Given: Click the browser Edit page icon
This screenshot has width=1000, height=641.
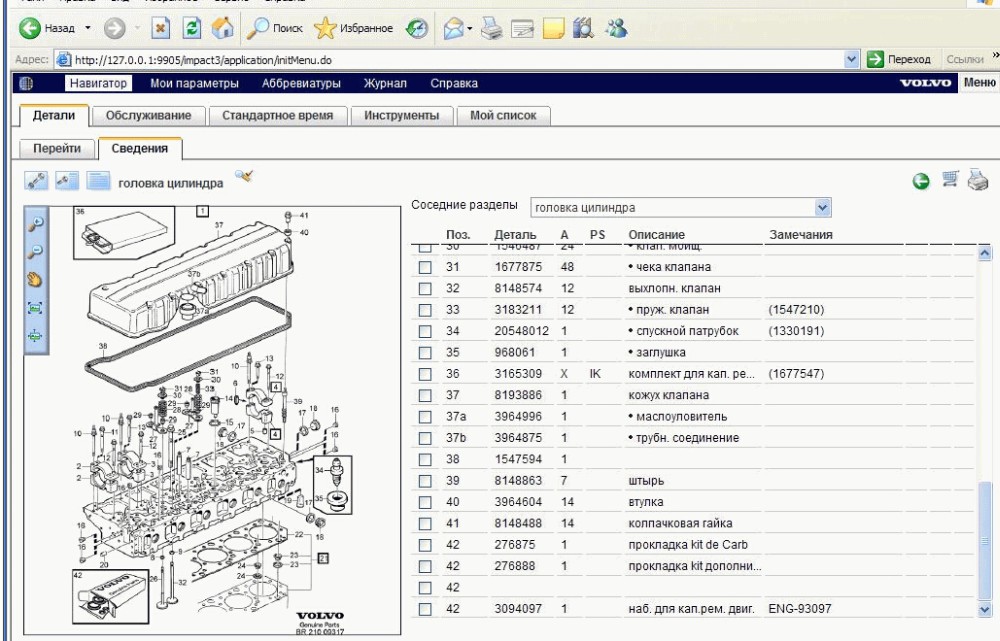Looking at the screenshot, I should pos(522,28).
